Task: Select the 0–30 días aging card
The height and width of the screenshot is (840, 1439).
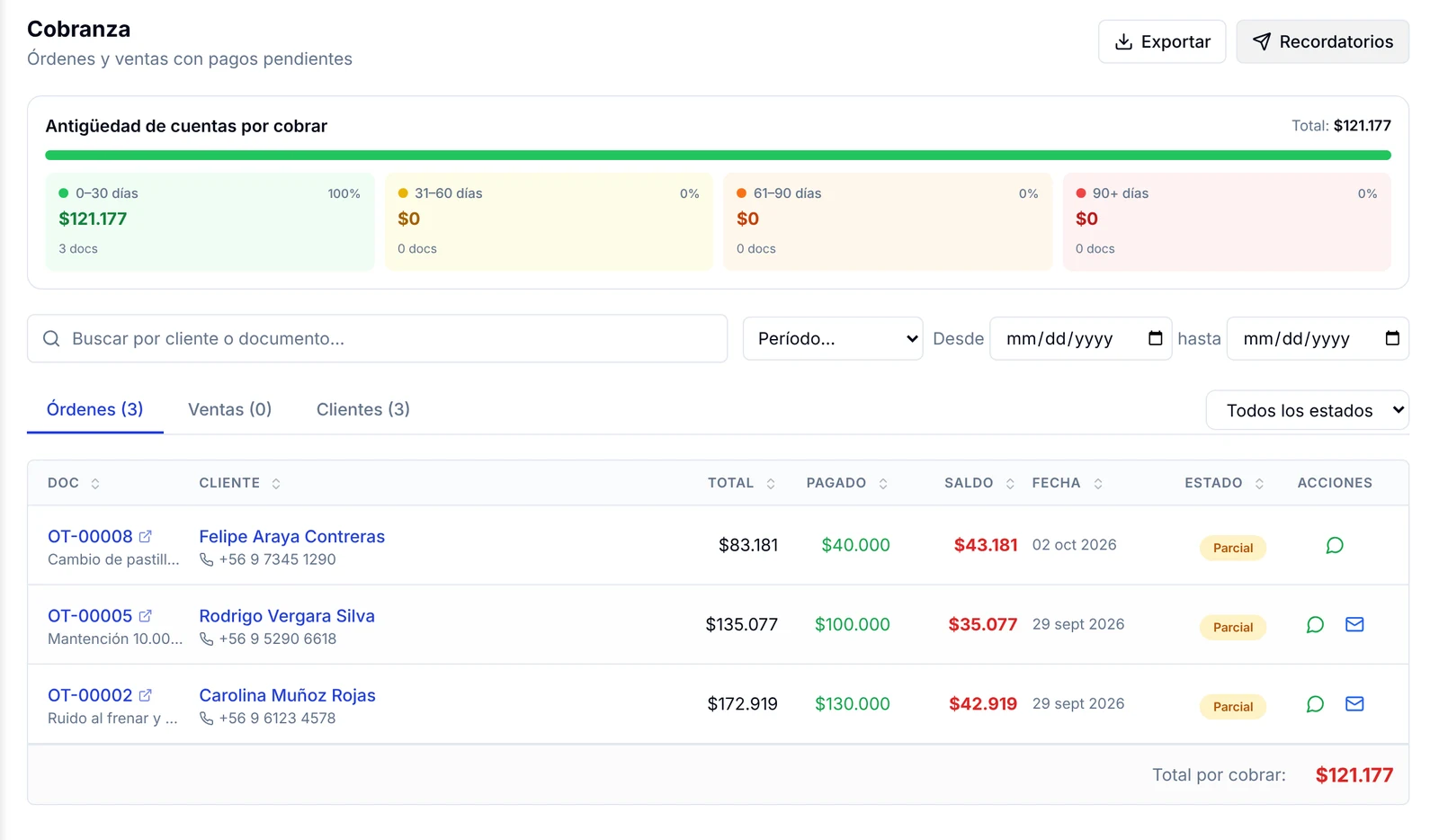Action: pos(210,221)
